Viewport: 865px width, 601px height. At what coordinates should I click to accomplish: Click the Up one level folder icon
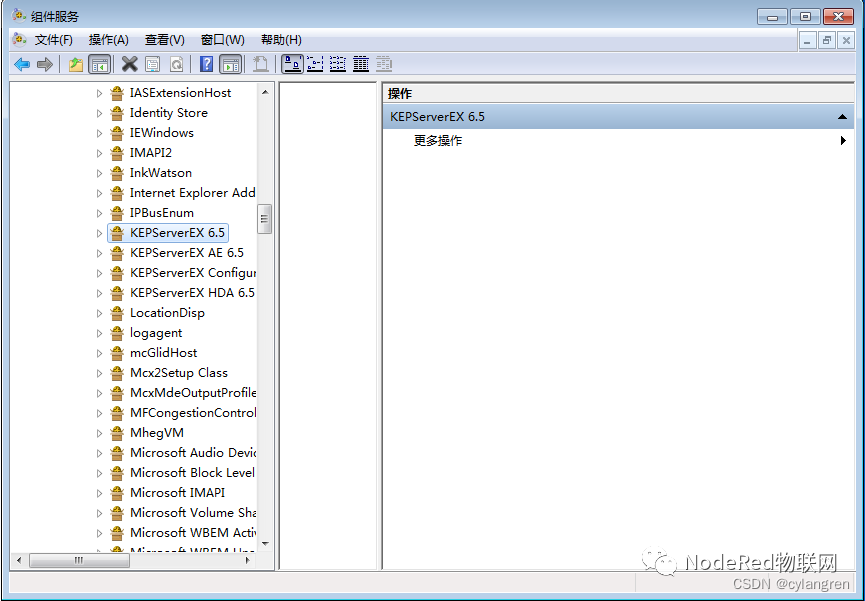(76, 65)
